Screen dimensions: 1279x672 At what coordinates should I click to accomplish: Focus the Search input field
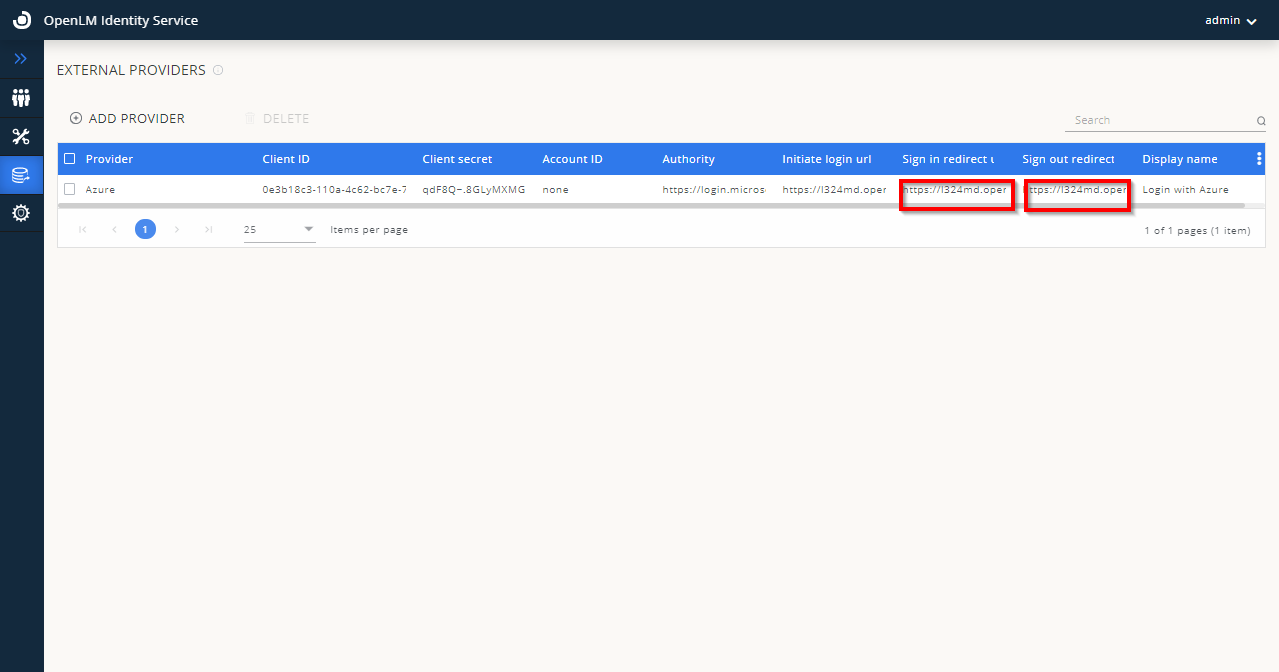click(1160, 120)
